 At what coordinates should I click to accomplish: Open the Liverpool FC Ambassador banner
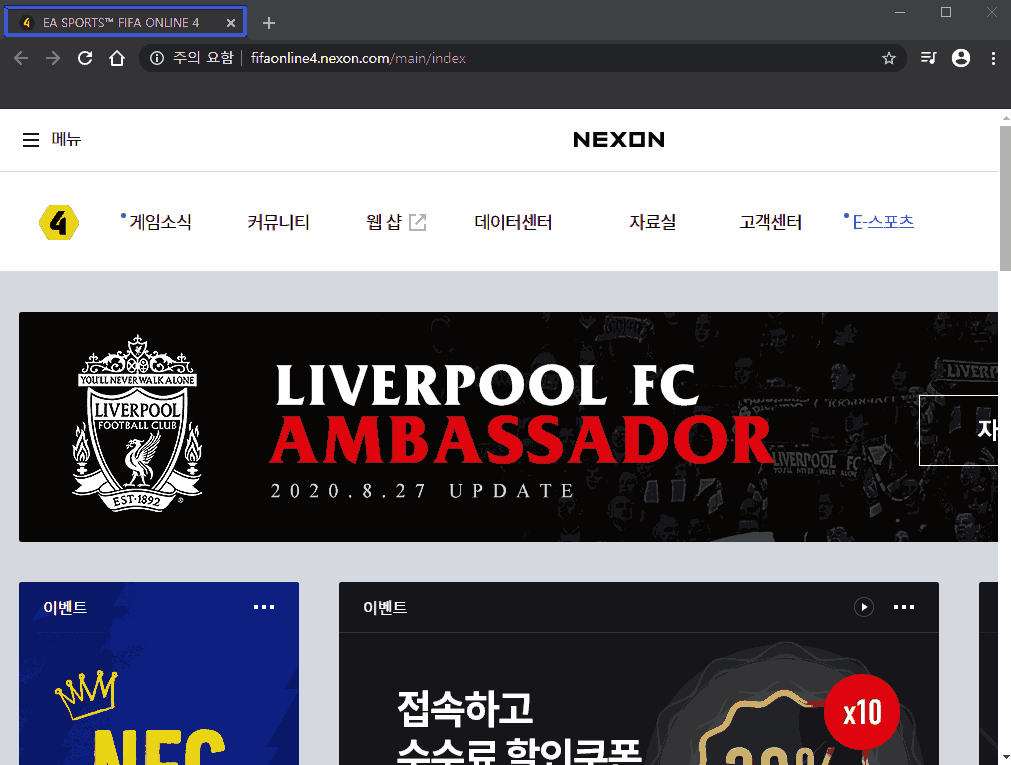[x=508, y=427]
